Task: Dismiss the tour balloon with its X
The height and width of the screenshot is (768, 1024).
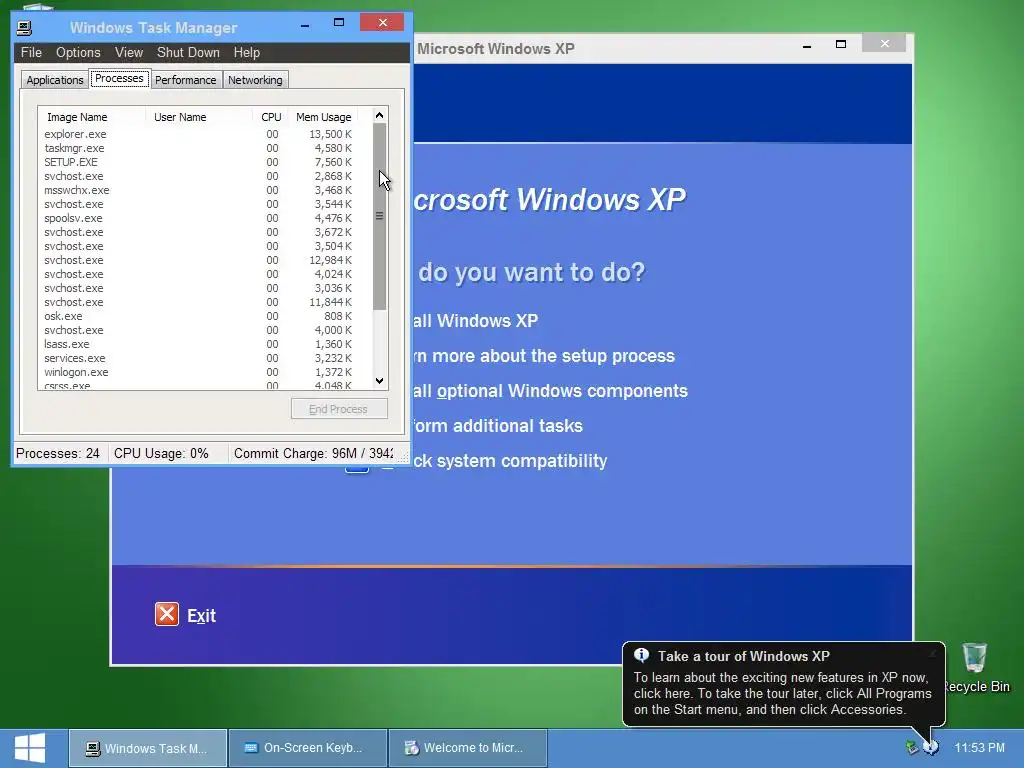Action: [933, 653]
